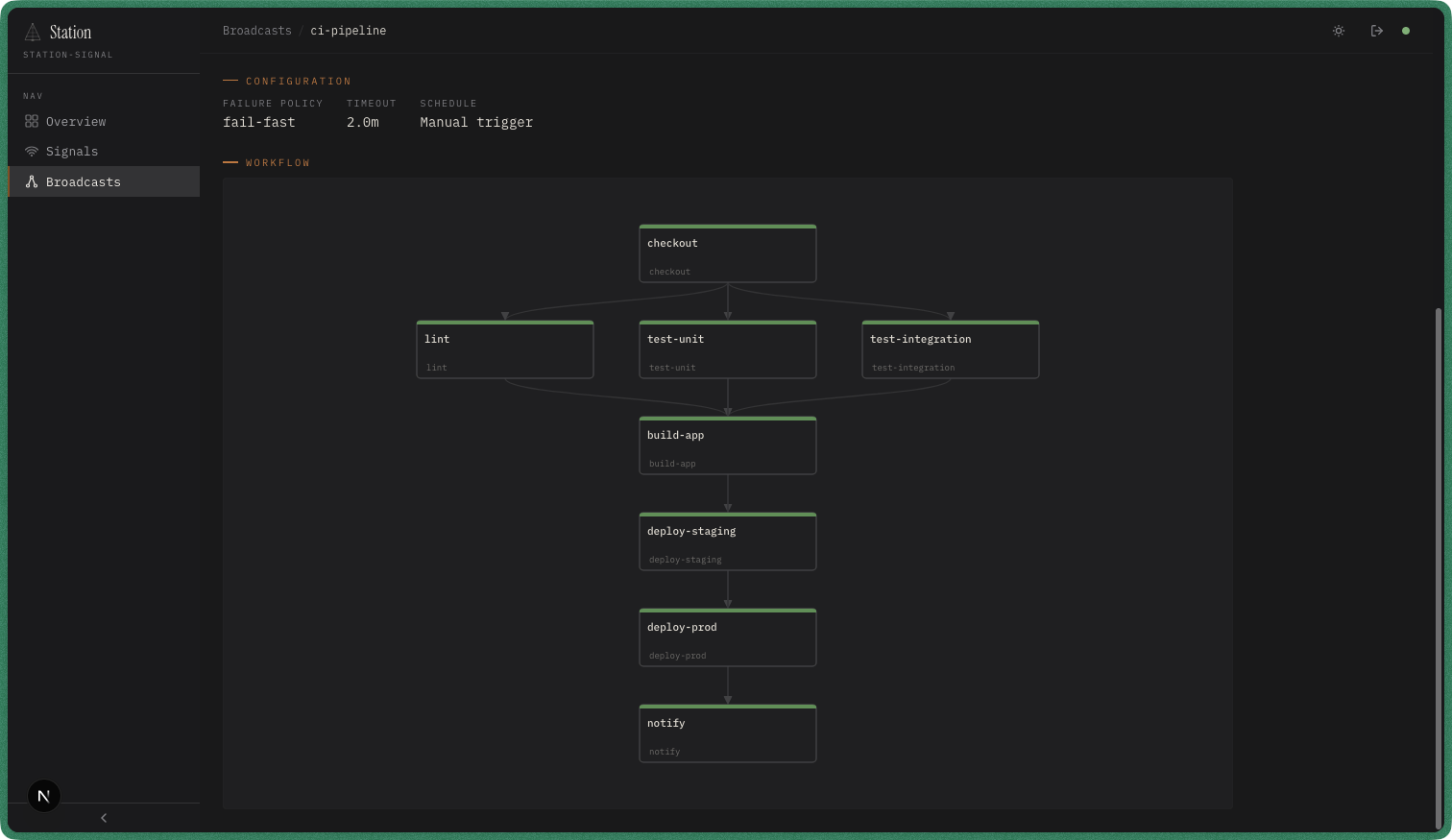Click the notify node at the bottom

pos(727,733)
